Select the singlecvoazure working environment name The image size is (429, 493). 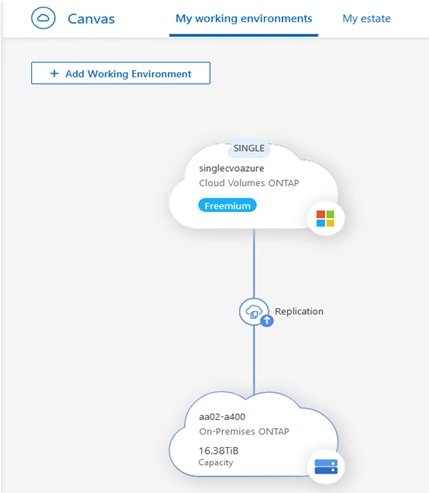pos(231,168)
